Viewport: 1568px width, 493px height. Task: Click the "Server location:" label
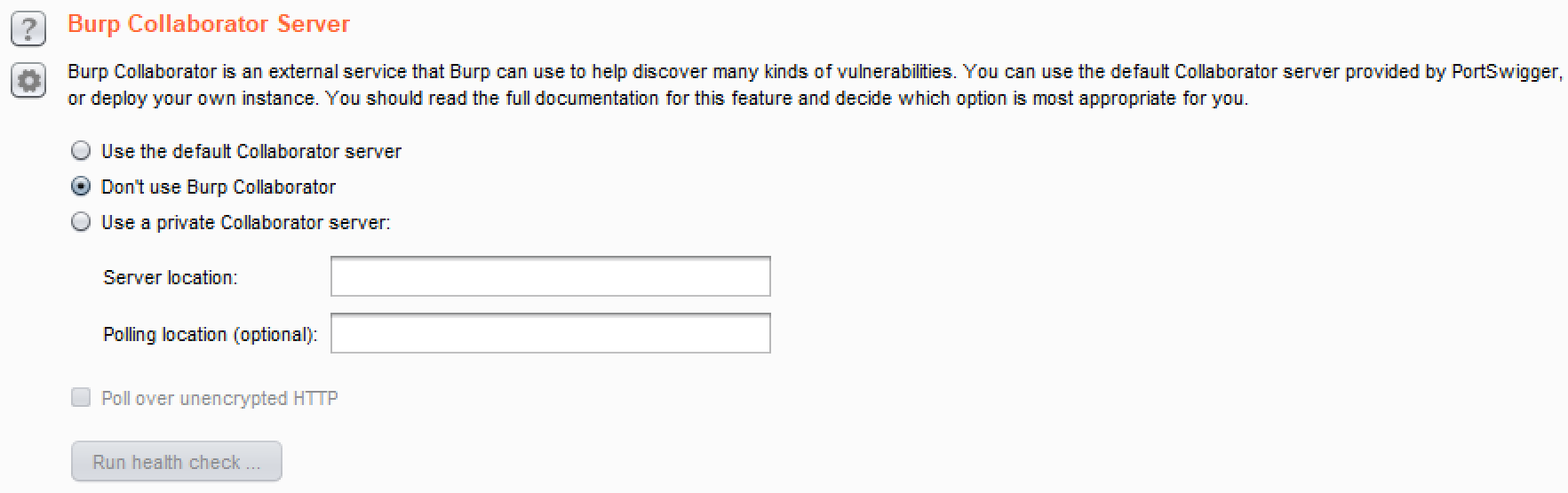(171, 277)
